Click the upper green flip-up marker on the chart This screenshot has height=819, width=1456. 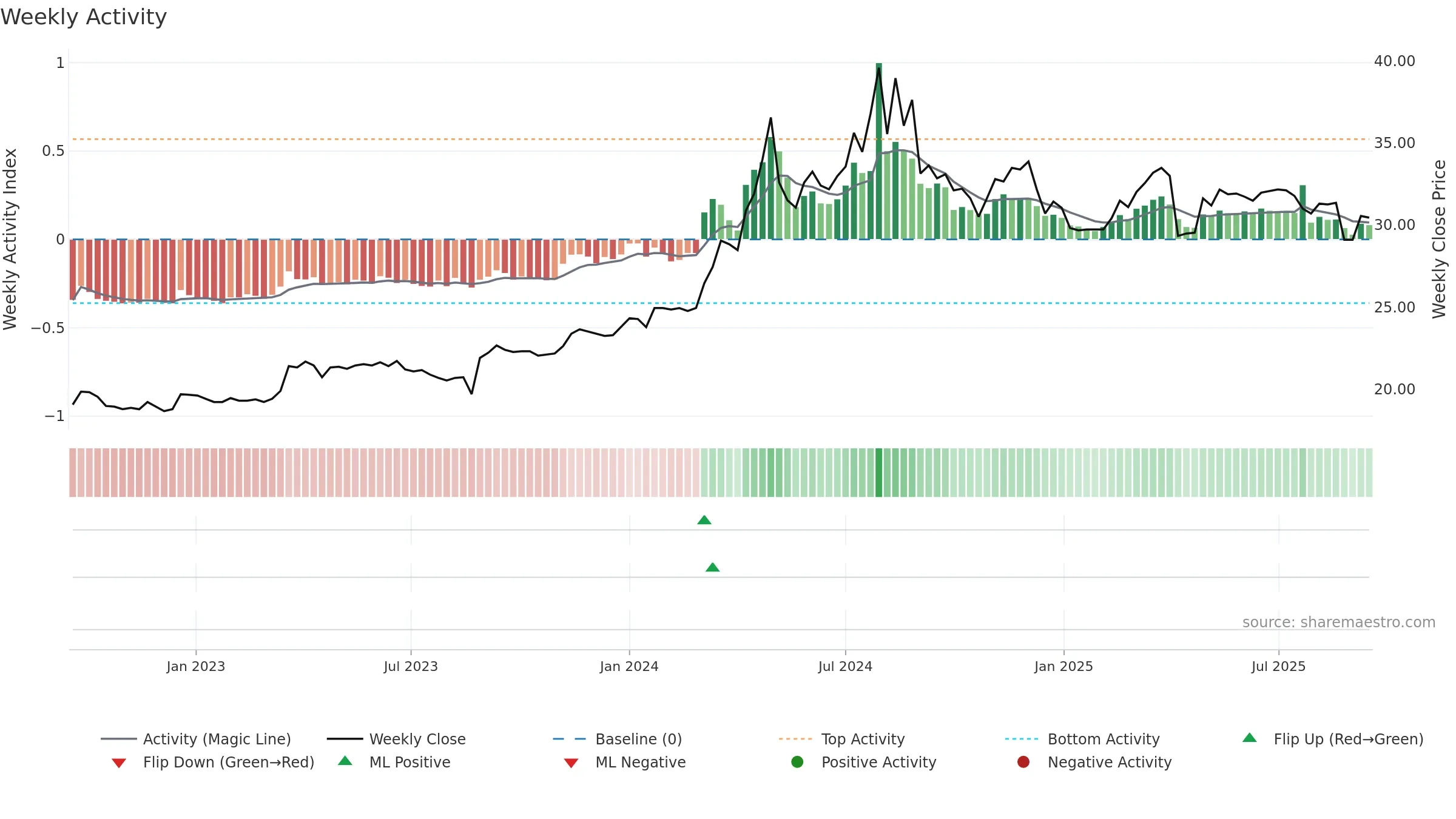click(x=704, y=520)
